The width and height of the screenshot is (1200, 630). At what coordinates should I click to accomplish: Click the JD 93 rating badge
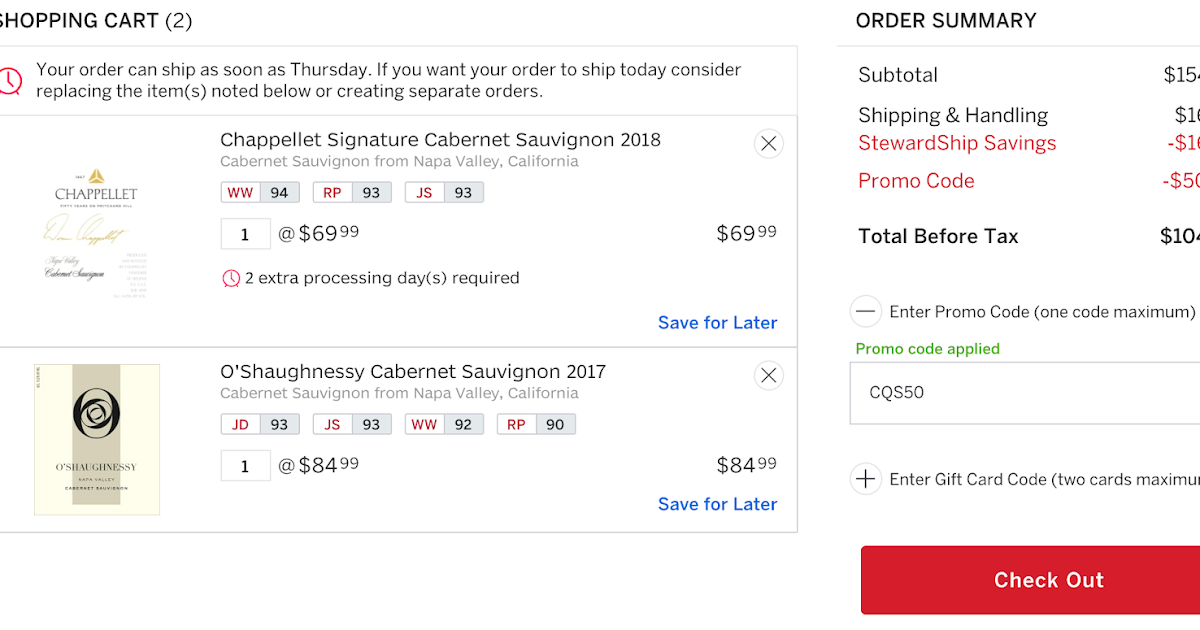pyautogui.click(x=259, y=424)
